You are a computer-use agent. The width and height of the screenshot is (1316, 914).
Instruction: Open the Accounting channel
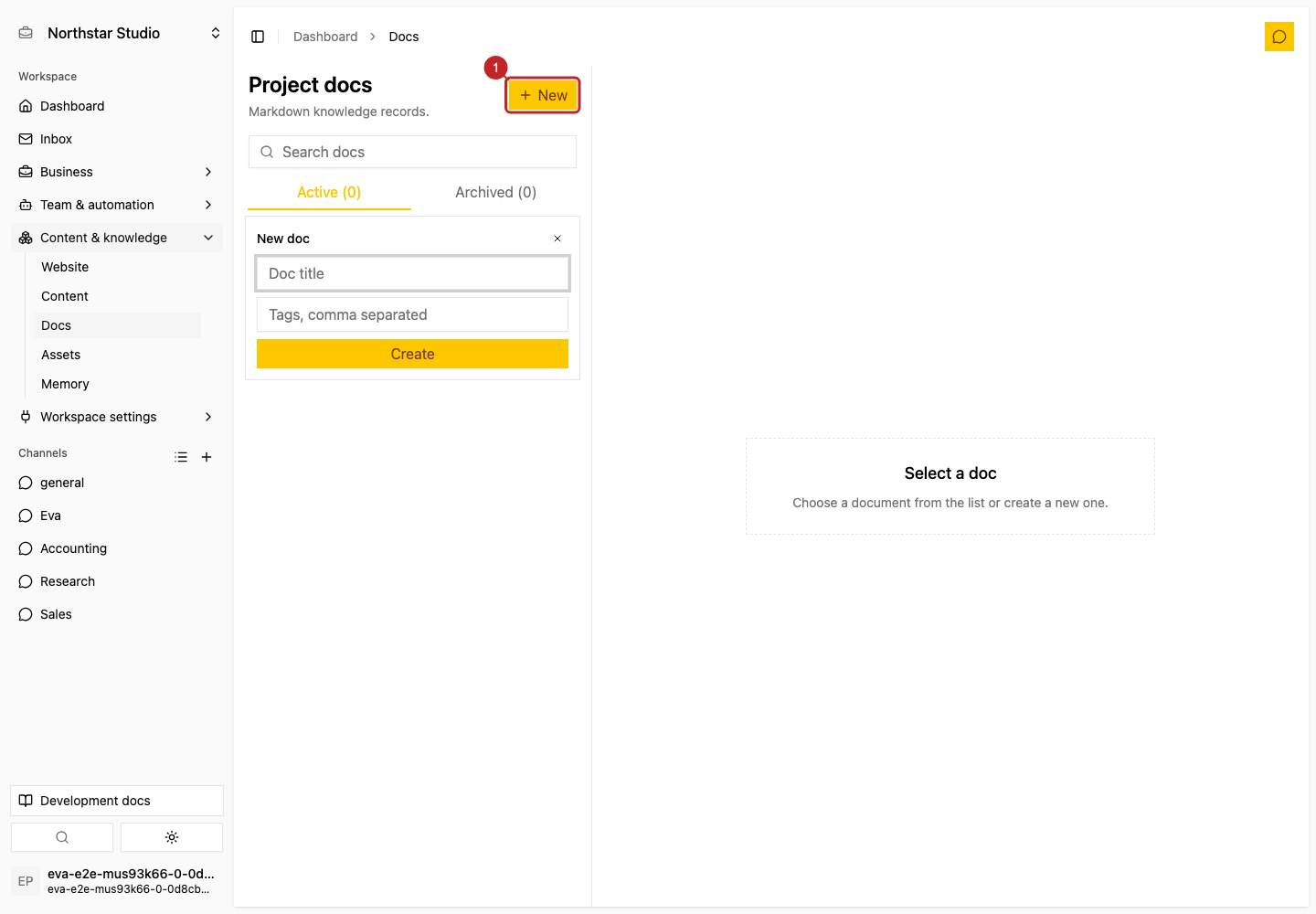pos(117,548)
